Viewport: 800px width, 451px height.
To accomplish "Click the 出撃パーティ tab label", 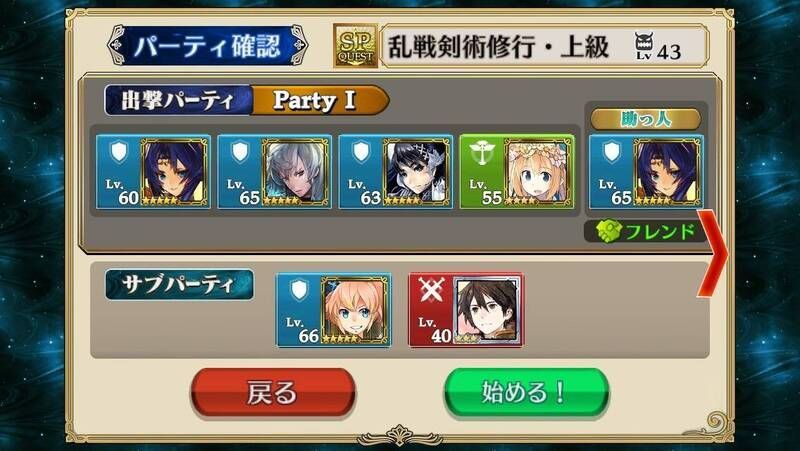I will coord(179,100).
